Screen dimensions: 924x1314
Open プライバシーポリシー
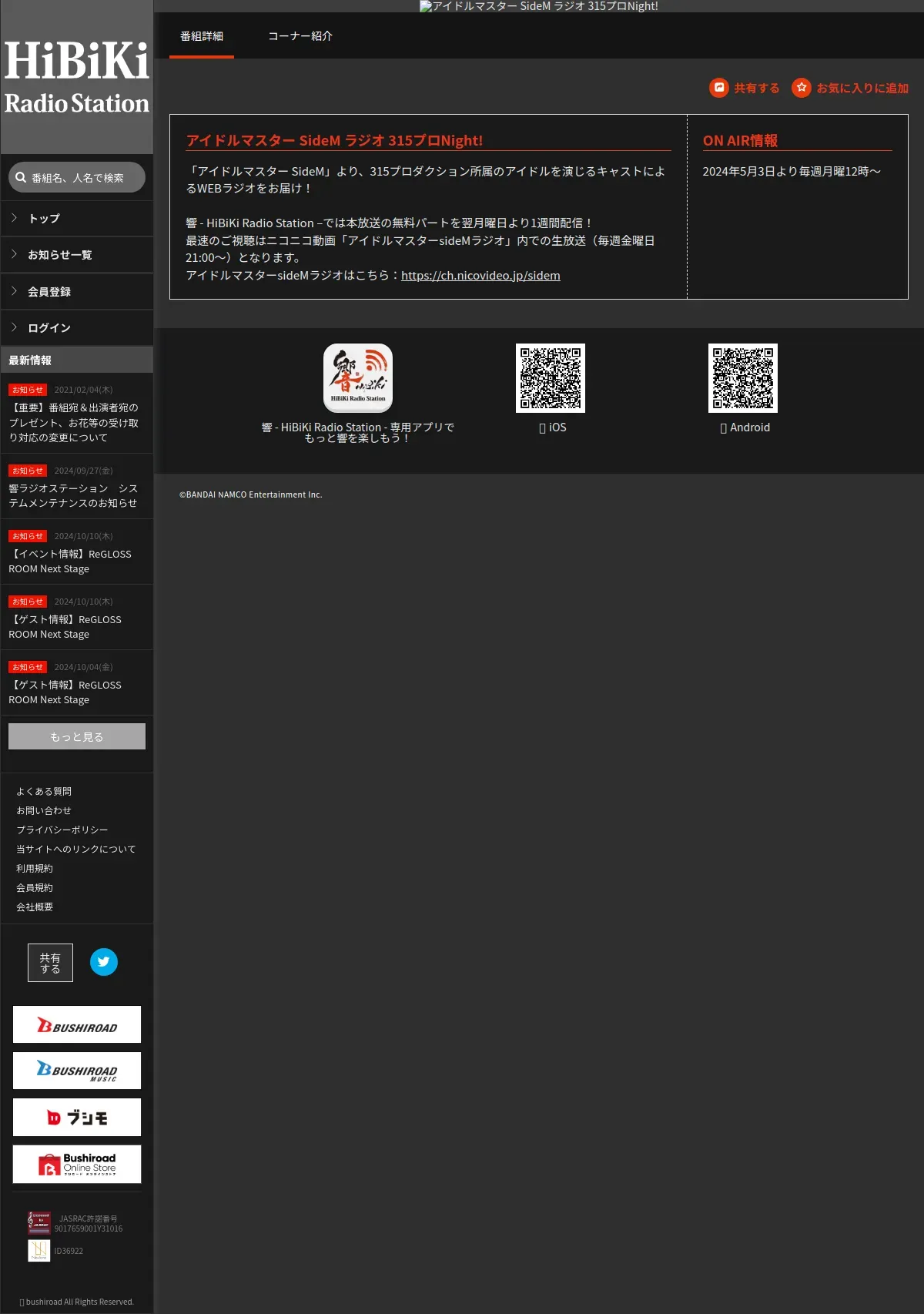tap(62, 830)
